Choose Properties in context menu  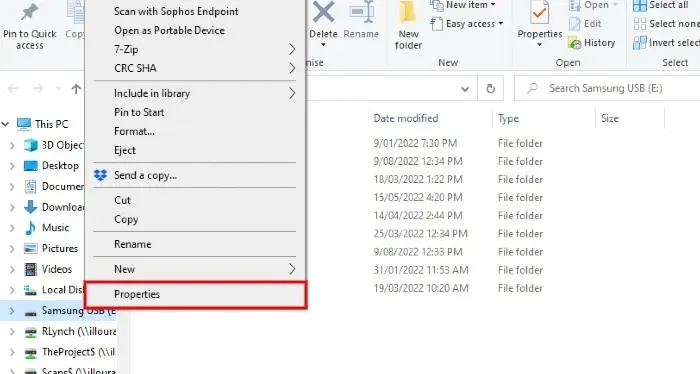click(195, 294)
